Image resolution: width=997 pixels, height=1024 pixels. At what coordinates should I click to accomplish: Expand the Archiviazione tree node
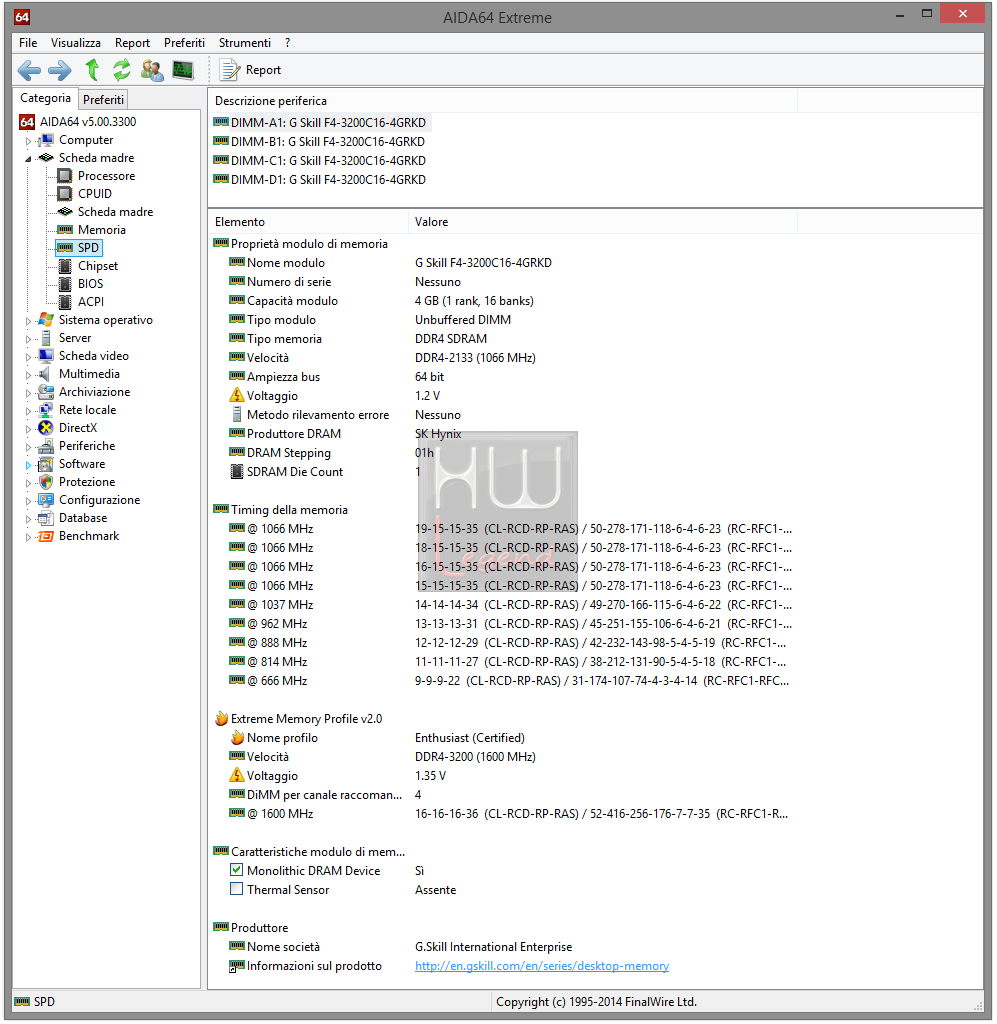pos(28,392)
